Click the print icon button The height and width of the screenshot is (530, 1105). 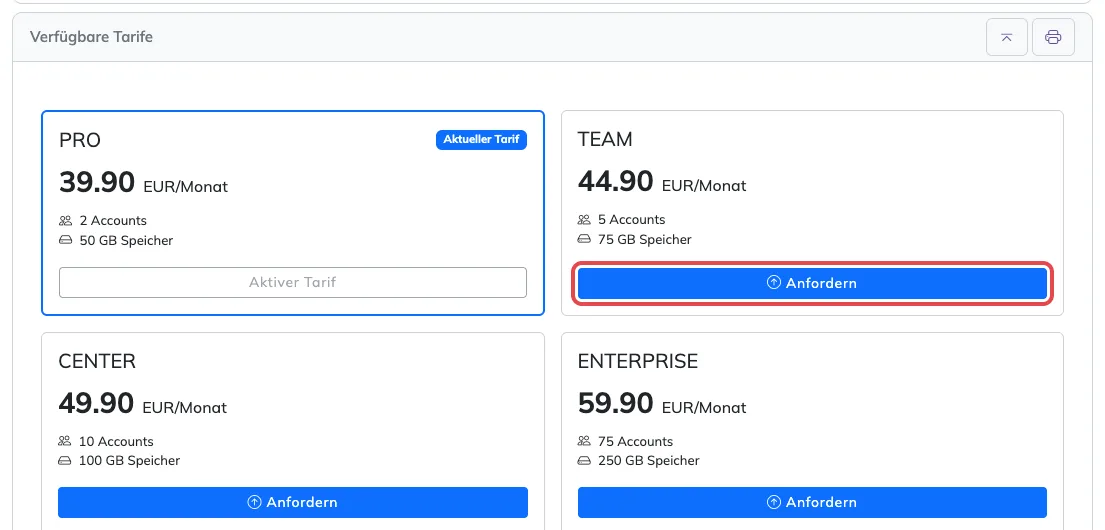[x=1053, y=37]
